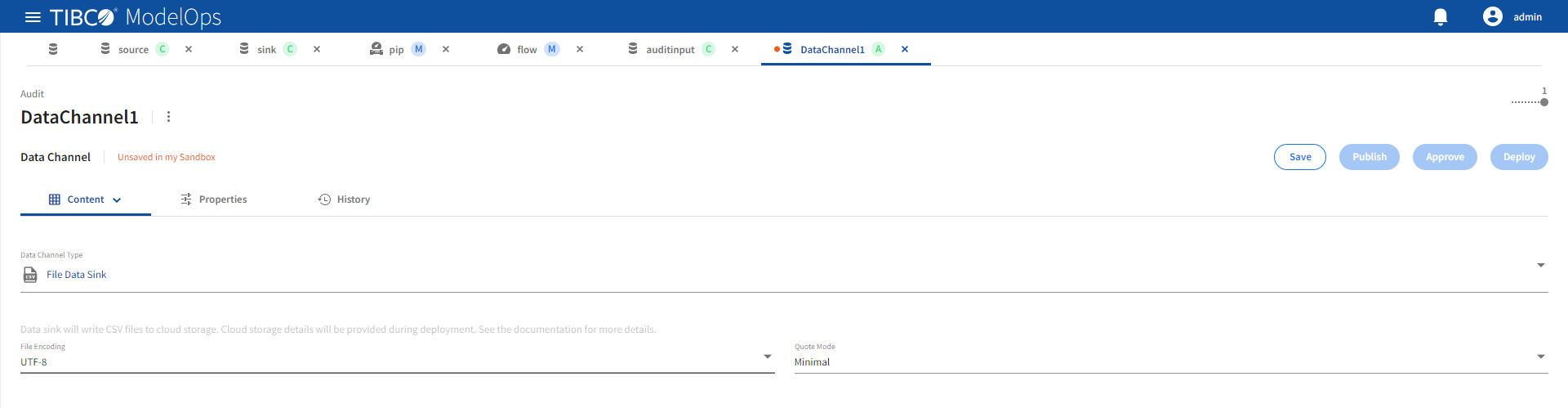Click the version 1 timeline marker dot
The image size is (1568, 408).
pyautogui.click(x=1544, y=102)
